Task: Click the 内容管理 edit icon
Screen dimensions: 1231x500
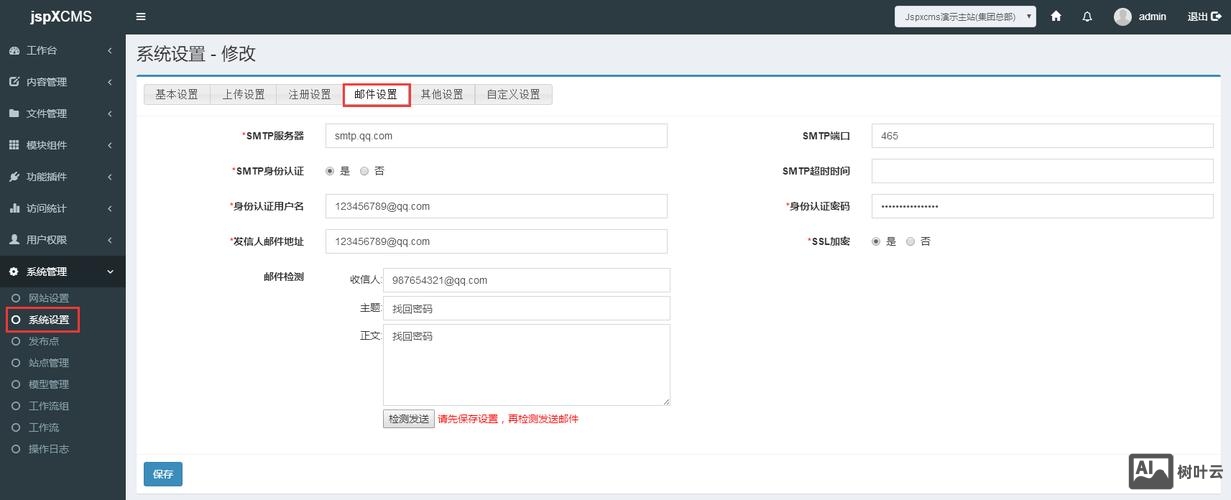Action: point(14,82)
